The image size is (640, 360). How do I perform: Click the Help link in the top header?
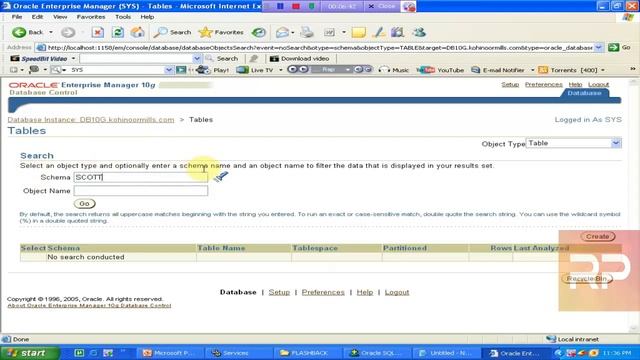coord(575,84)
